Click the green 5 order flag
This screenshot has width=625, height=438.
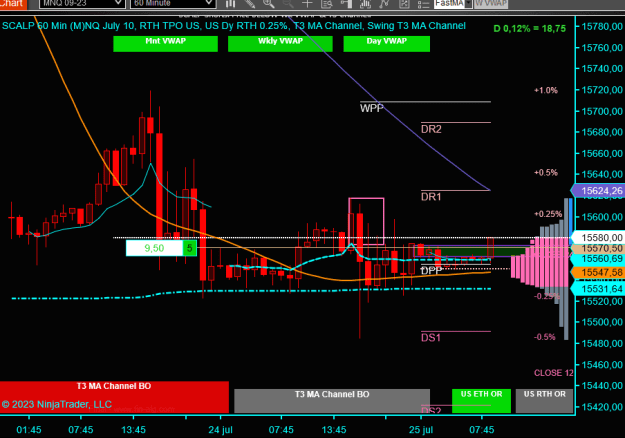click(190, 248)
